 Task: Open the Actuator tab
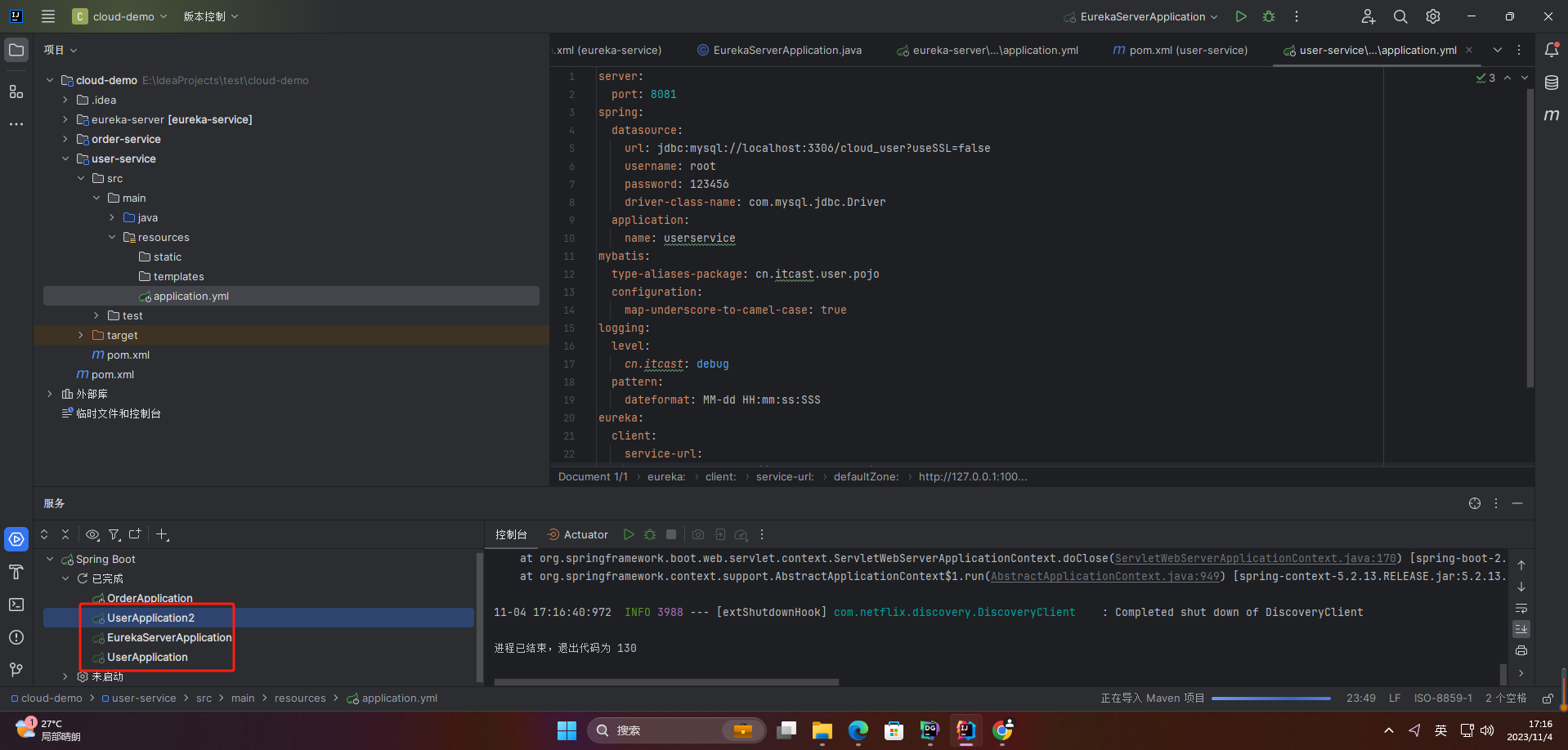point(577,534)
